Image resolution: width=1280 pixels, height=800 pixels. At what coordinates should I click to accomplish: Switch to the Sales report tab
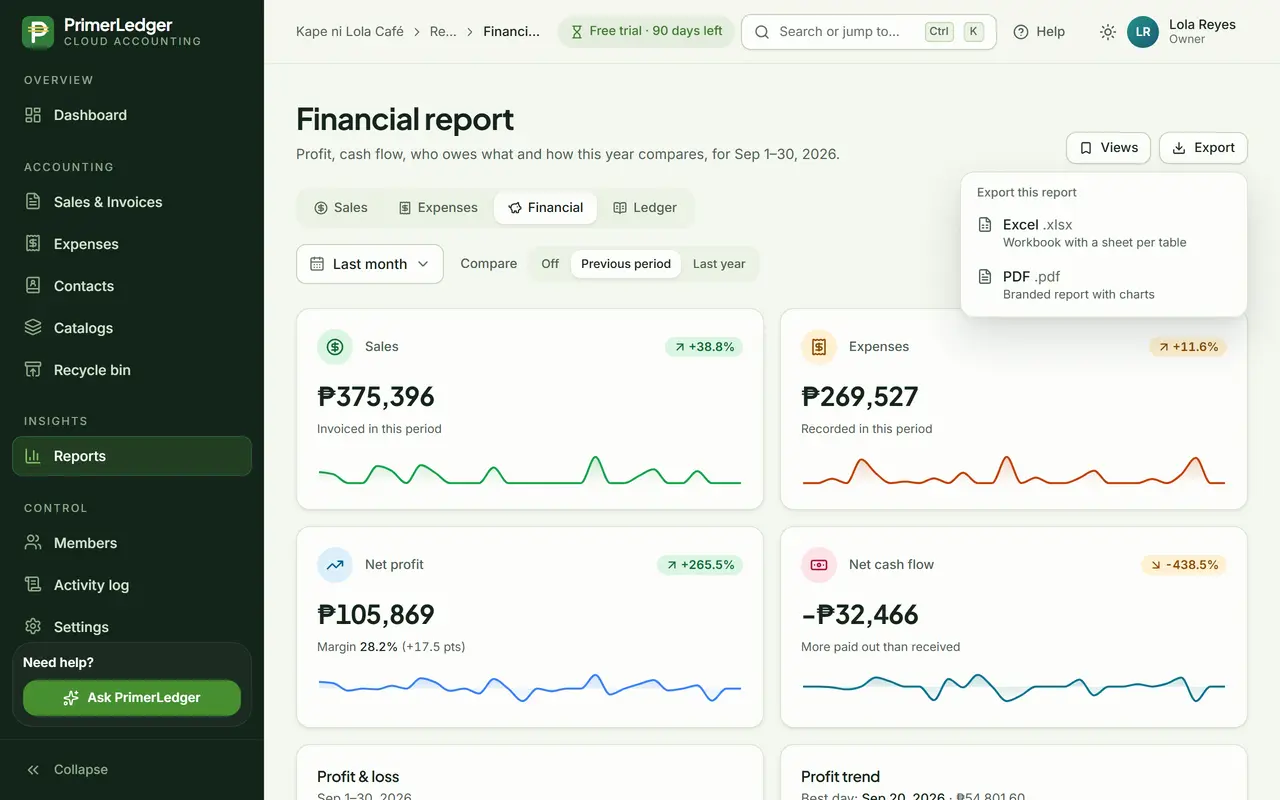[341, 208]
